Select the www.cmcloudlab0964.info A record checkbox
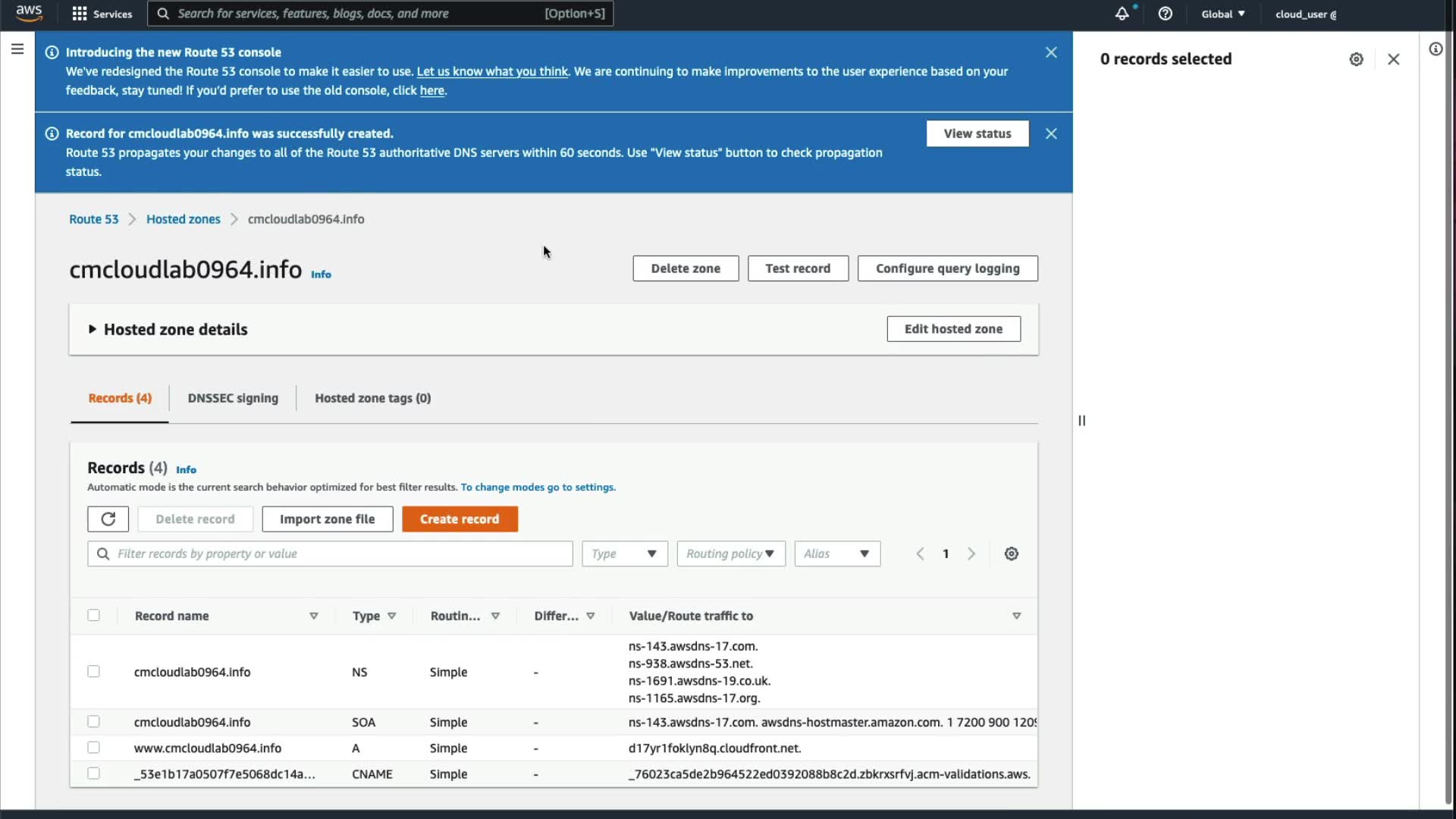This screenshot has width=1456, height=819. 93,748
